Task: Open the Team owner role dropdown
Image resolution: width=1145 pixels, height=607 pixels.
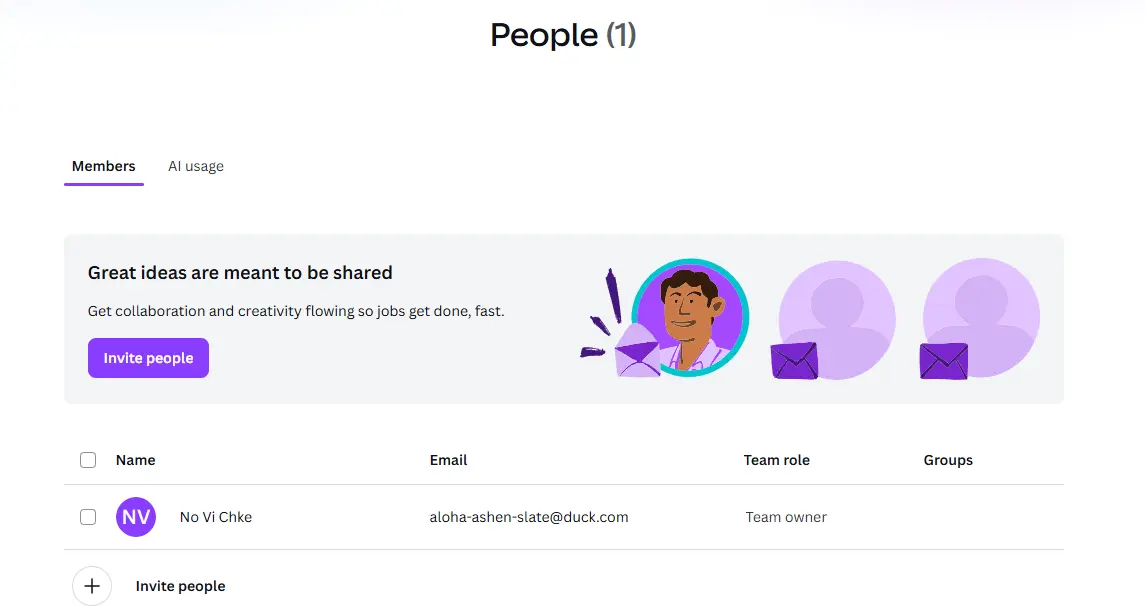Action: click(x=786, y=517)
